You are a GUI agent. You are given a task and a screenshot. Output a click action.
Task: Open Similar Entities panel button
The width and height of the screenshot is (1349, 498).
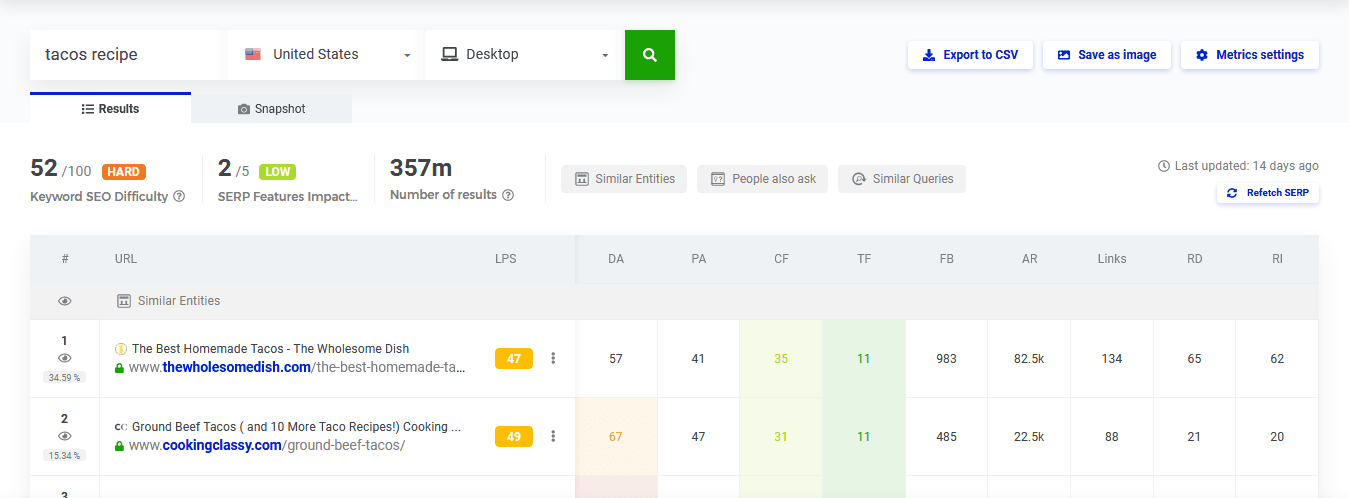[624, 179]
